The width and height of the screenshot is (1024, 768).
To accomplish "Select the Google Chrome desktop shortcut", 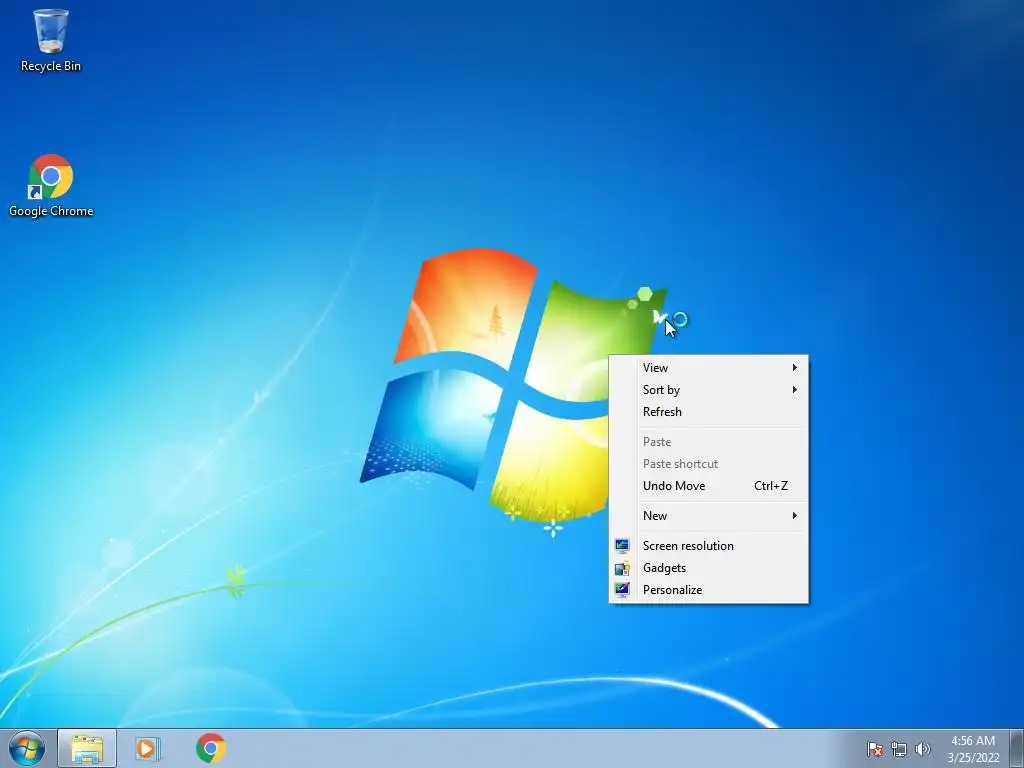I will (x=50, y=185).
